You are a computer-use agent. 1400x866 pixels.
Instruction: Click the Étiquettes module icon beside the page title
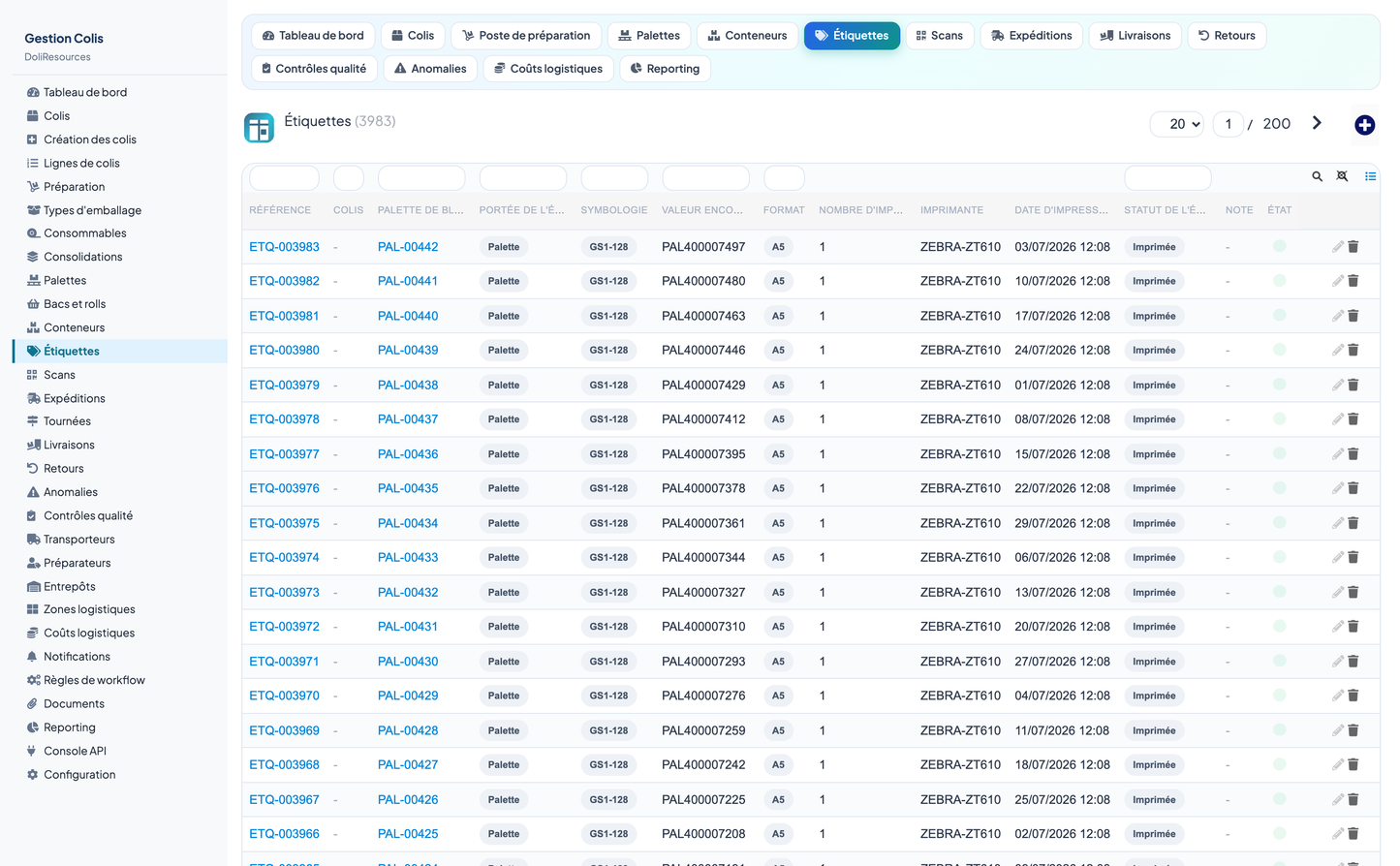click(x=259, y=127)
